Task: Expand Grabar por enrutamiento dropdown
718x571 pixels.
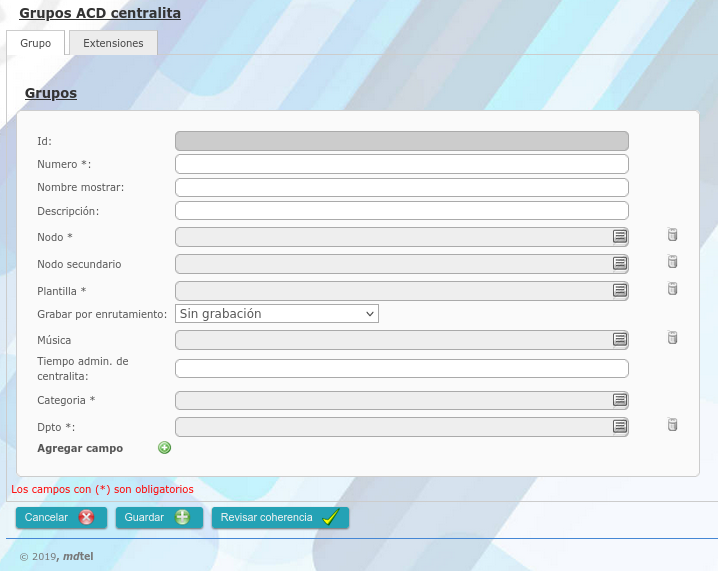Action: pos(277,314)
